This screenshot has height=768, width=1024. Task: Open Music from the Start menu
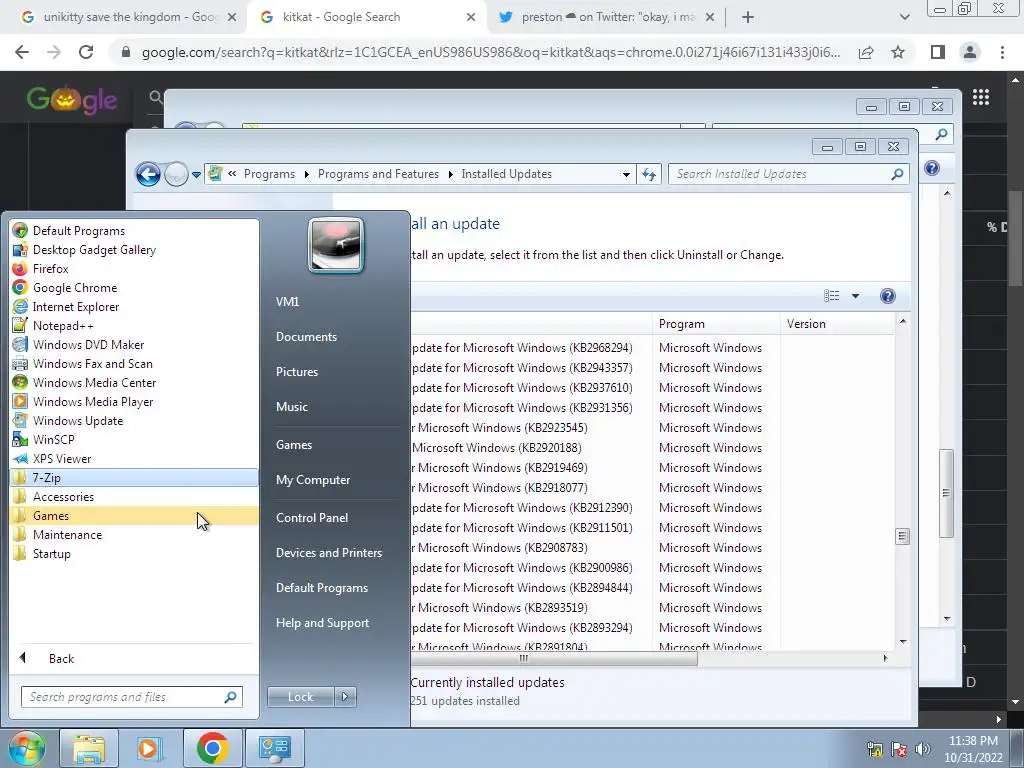[291, 406]
